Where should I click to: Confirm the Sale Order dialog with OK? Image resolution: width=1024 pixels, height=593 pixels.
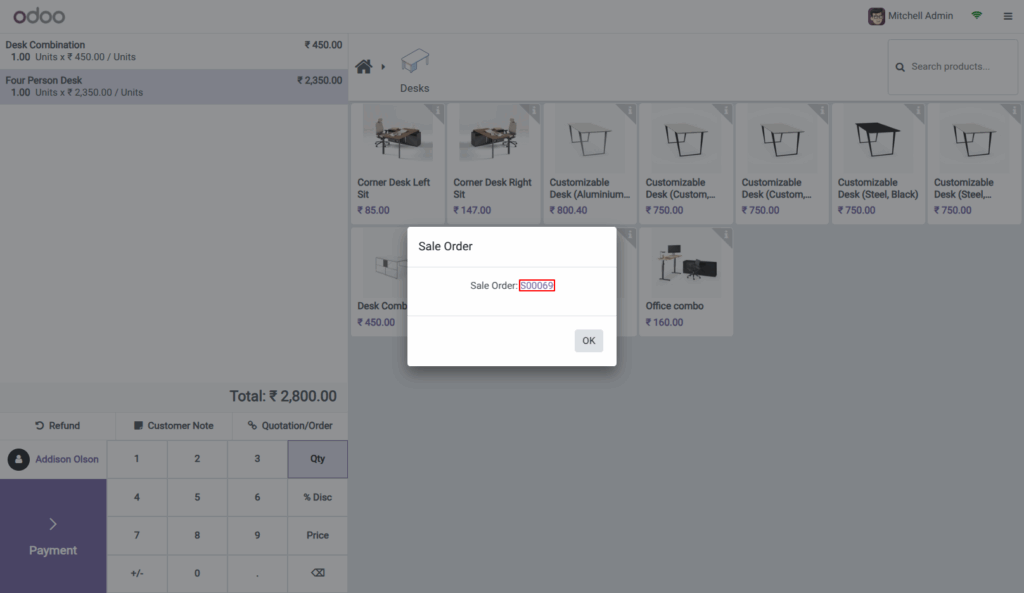tap(588, 340)
